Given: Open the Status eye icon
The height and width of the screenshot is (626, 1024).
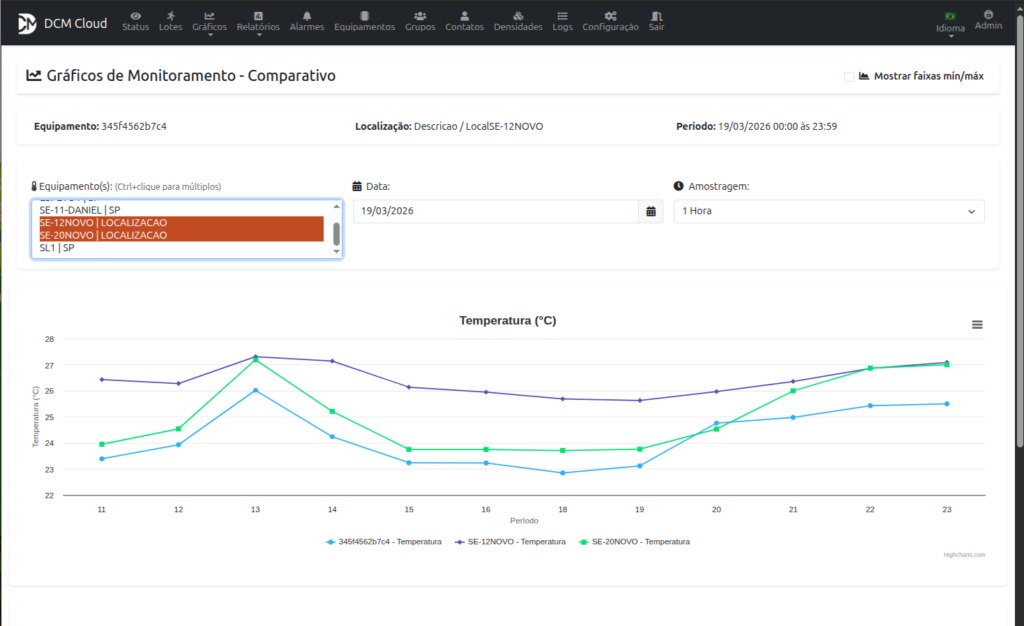Looking at the screenshot, I should [135, 16].
